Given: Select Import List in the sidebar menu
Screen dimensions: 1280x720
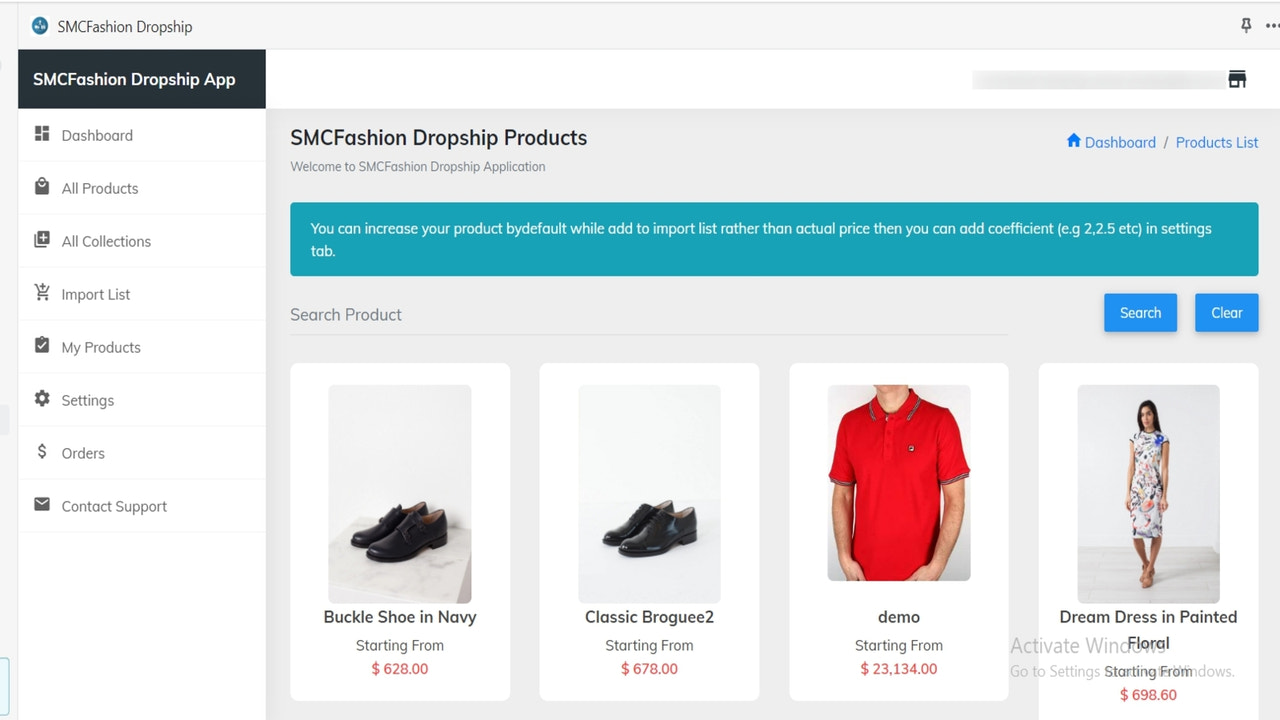Looking at the screenshot, I should click(x=95, y=293).
